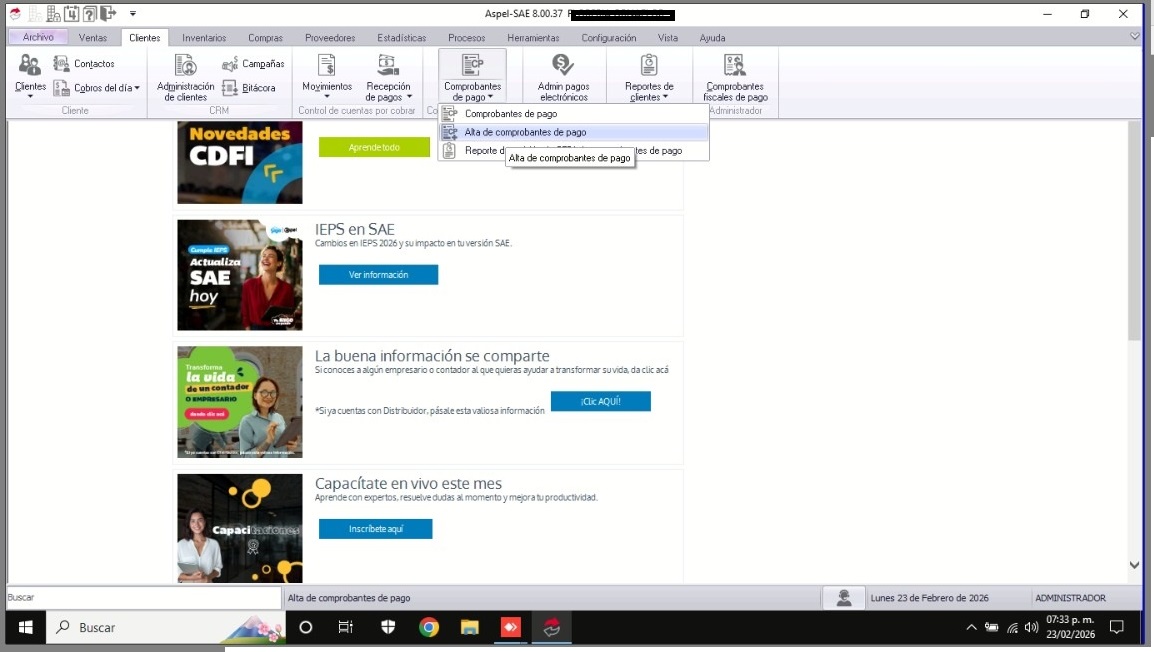Open Administración de clientes
This screenshot has width=1154, height=652.
pos(185,78)
